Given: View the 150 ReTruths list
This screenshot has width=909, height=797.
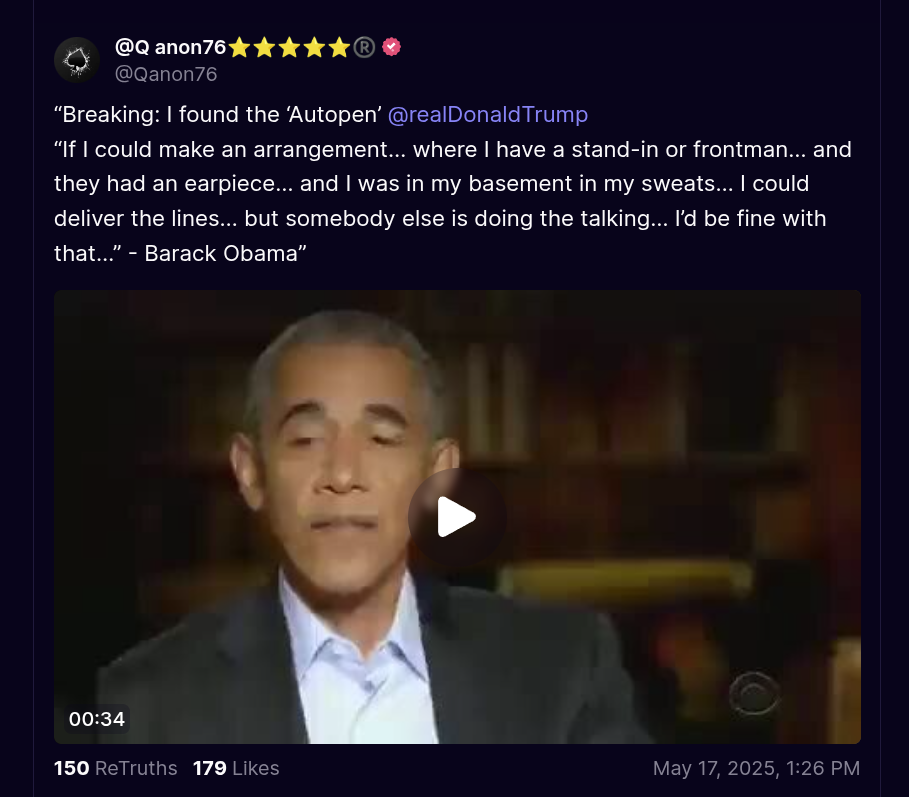Looking at the screenshot, I should (115, 768).
